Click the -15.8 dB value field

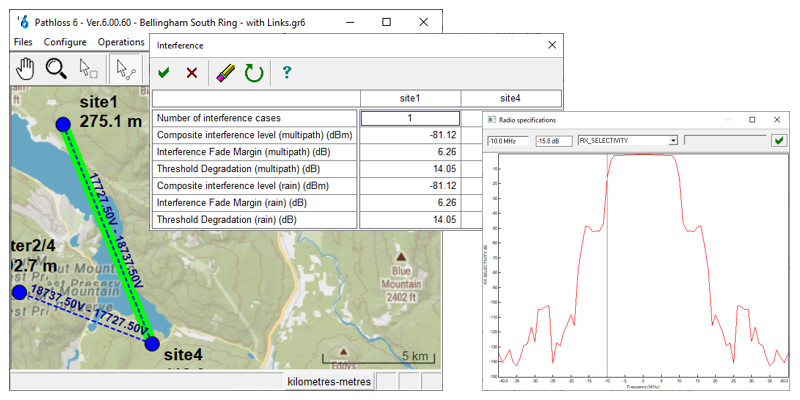click(x=553, y=141)
